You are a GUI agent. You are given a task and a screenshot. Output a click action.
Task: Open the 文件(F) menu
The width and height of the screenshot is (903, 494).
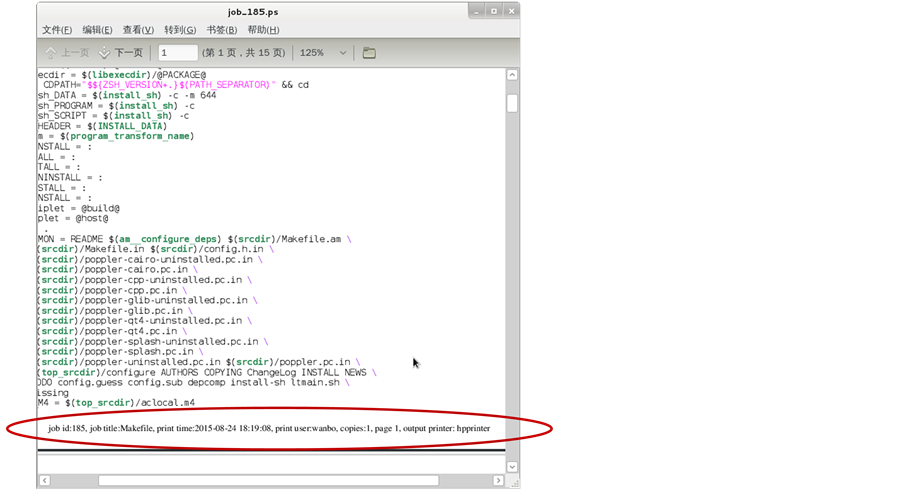click(x=58, y=30)
